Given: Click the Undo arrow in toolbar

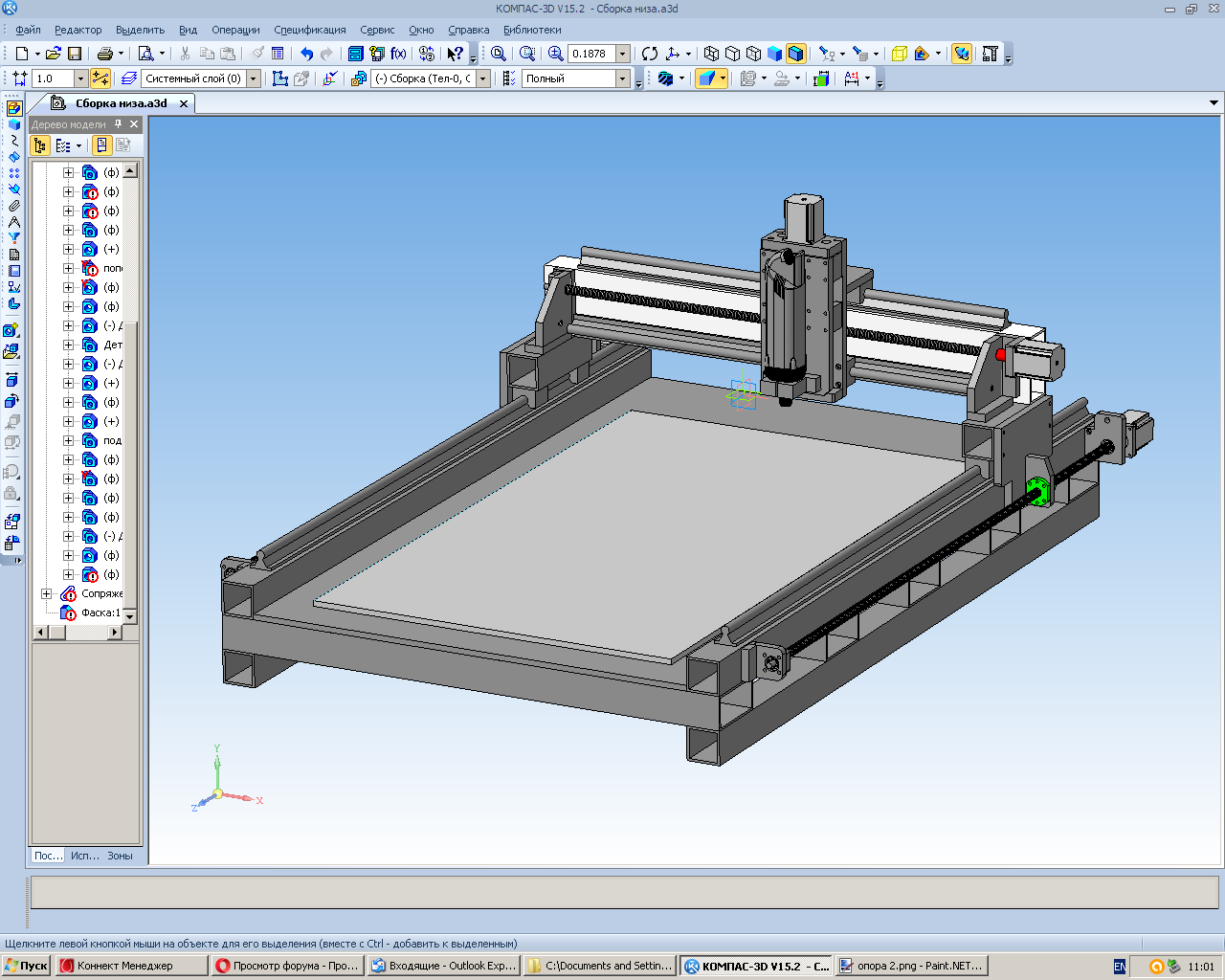Looking at the screenshot, I should (306, 54).
